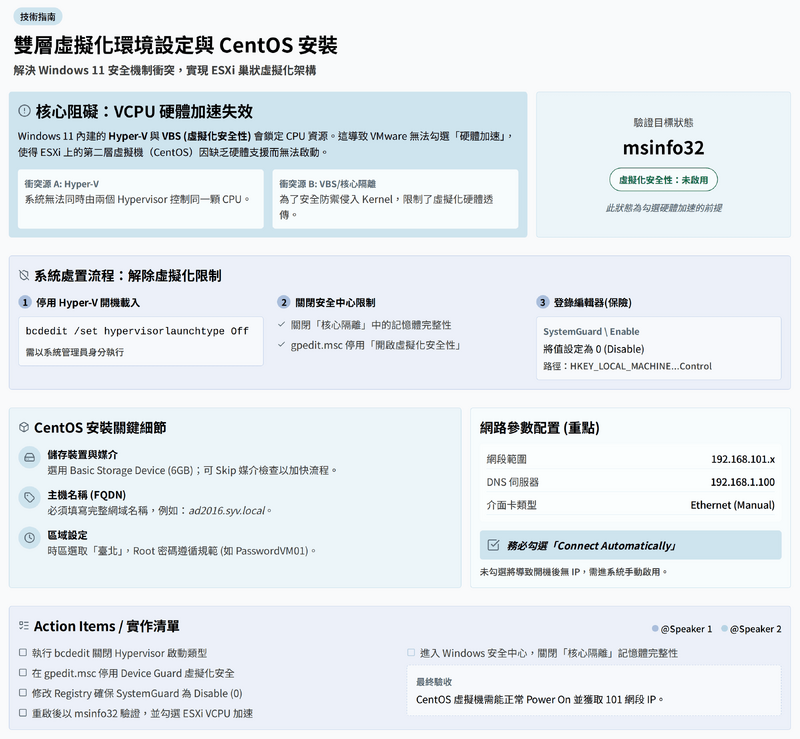Tick the gpedit.msc 停用 Device Guard checkbox
800x739 pixels.
pyautogui.click(x=23, y=673)
